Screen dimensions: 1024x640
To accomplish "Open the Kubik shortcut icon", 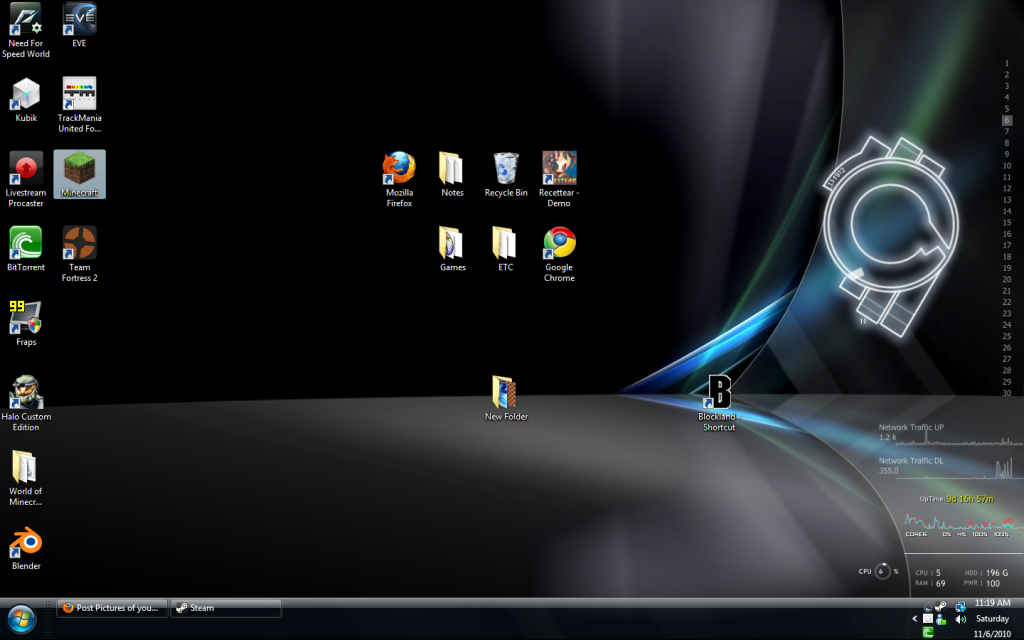I will pos(26,100).
